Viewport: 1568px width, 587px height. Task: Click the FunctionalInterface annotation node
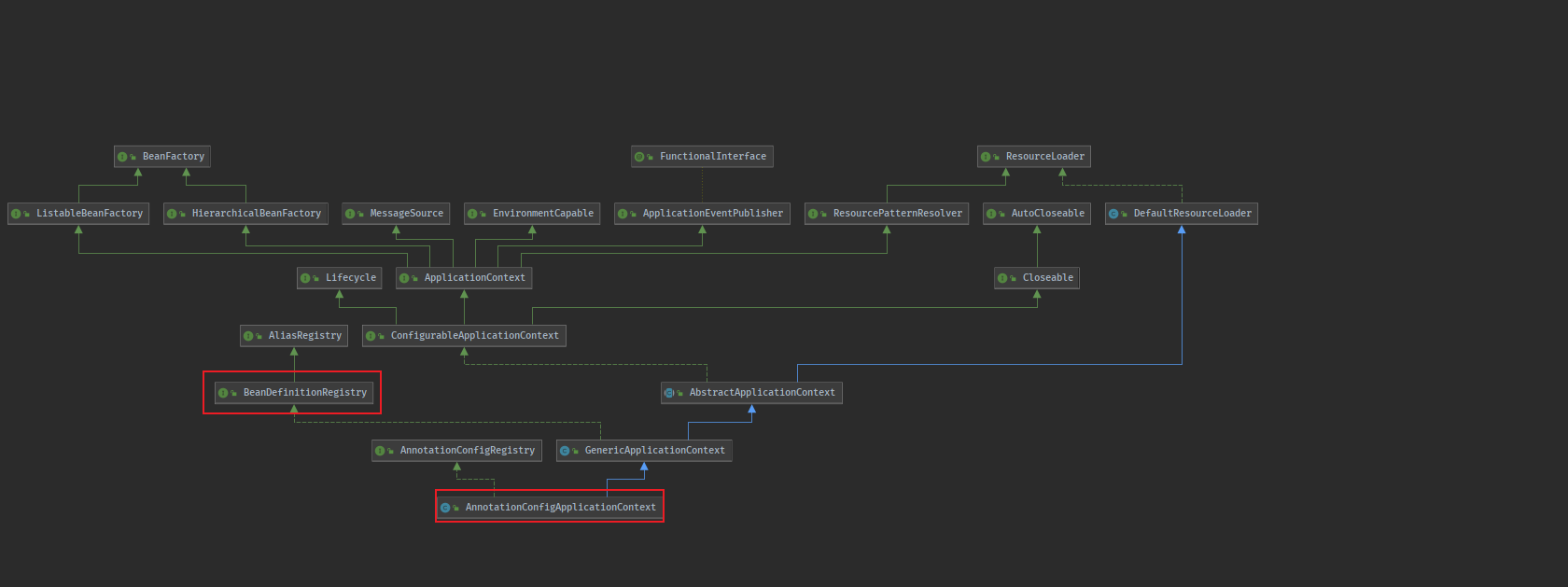[702, 157]
